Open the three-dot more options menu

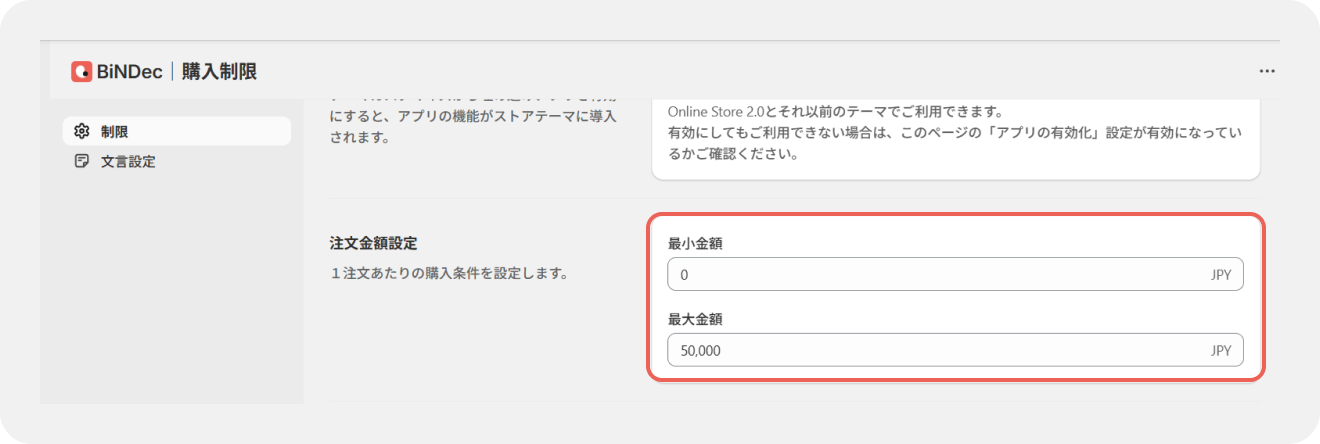(x=1267, y=72)
